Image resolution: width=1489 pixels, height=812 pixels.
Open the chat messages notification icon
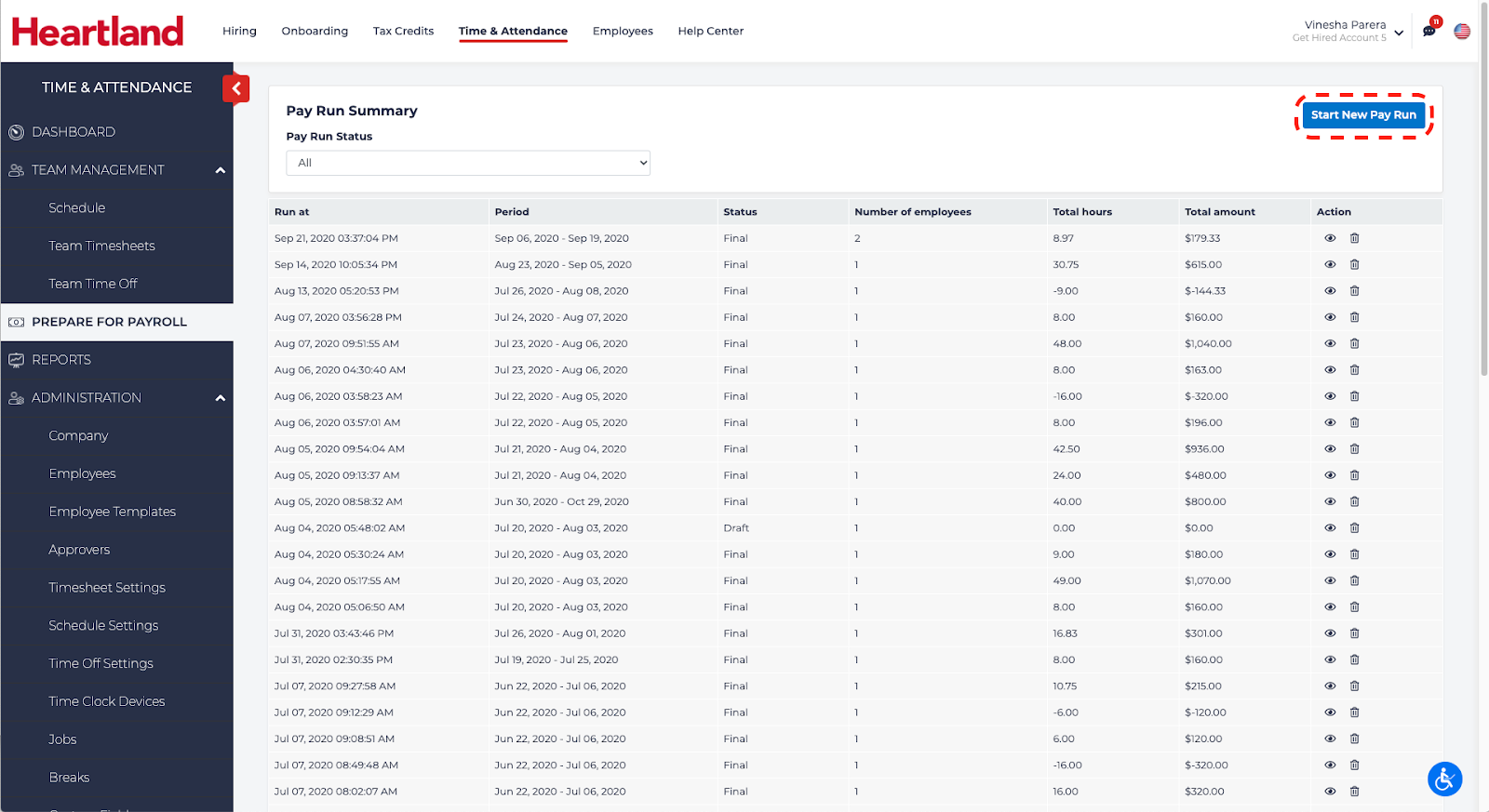[1429, 31]
